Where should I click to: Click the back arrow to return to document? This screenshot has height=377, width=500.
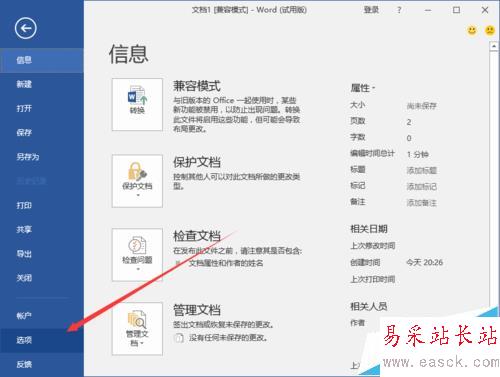tap(26, 28)
